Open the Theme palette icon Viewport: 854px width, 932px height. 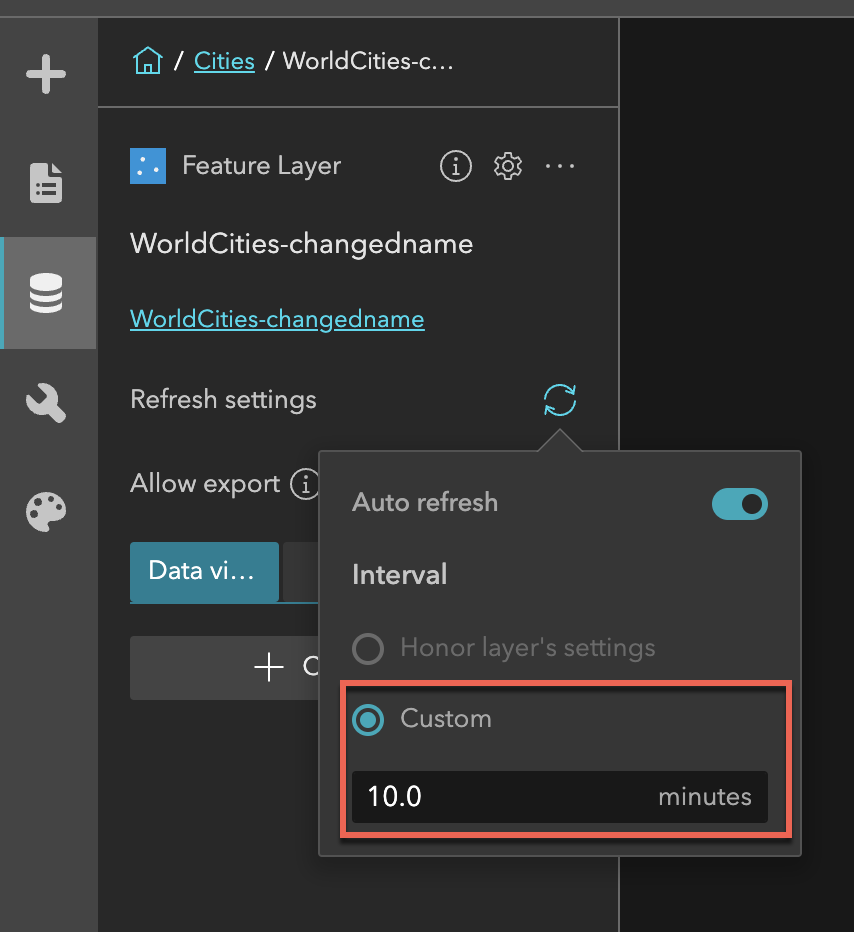coord(46,513)
